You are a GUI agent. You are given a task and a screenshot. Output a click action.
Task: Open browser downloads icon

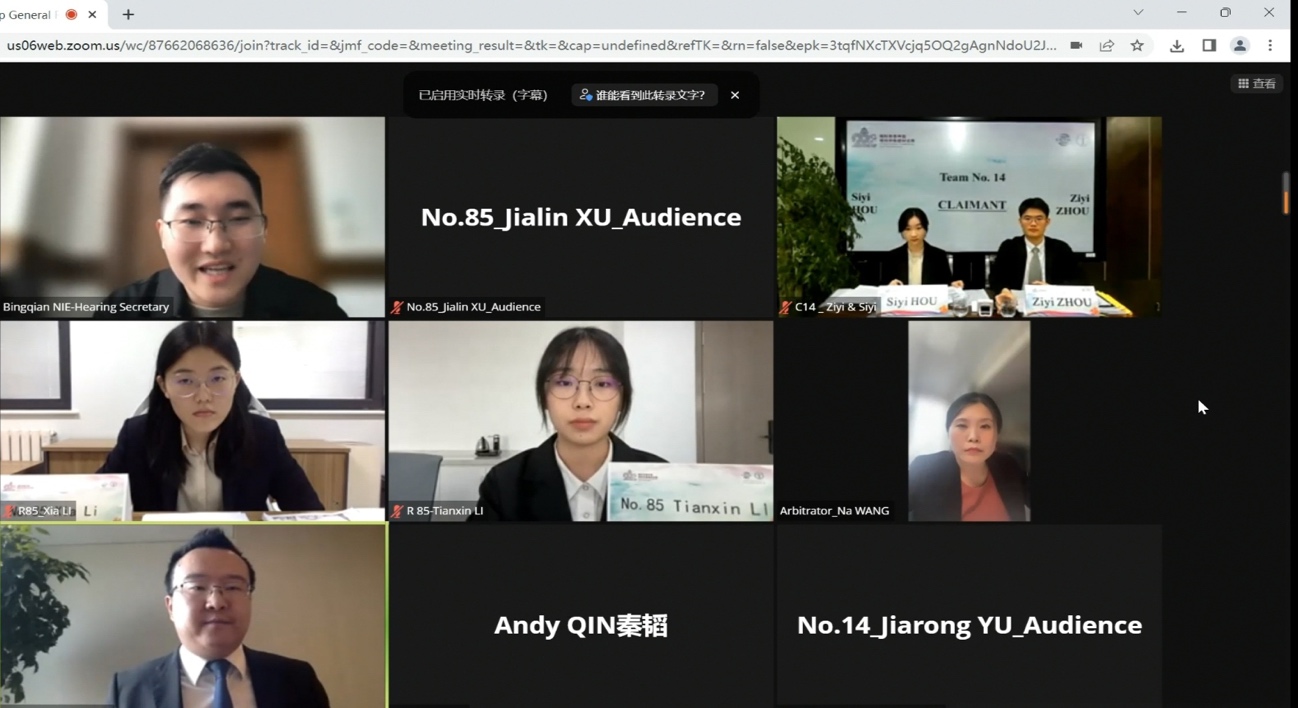coord(1177,46)
